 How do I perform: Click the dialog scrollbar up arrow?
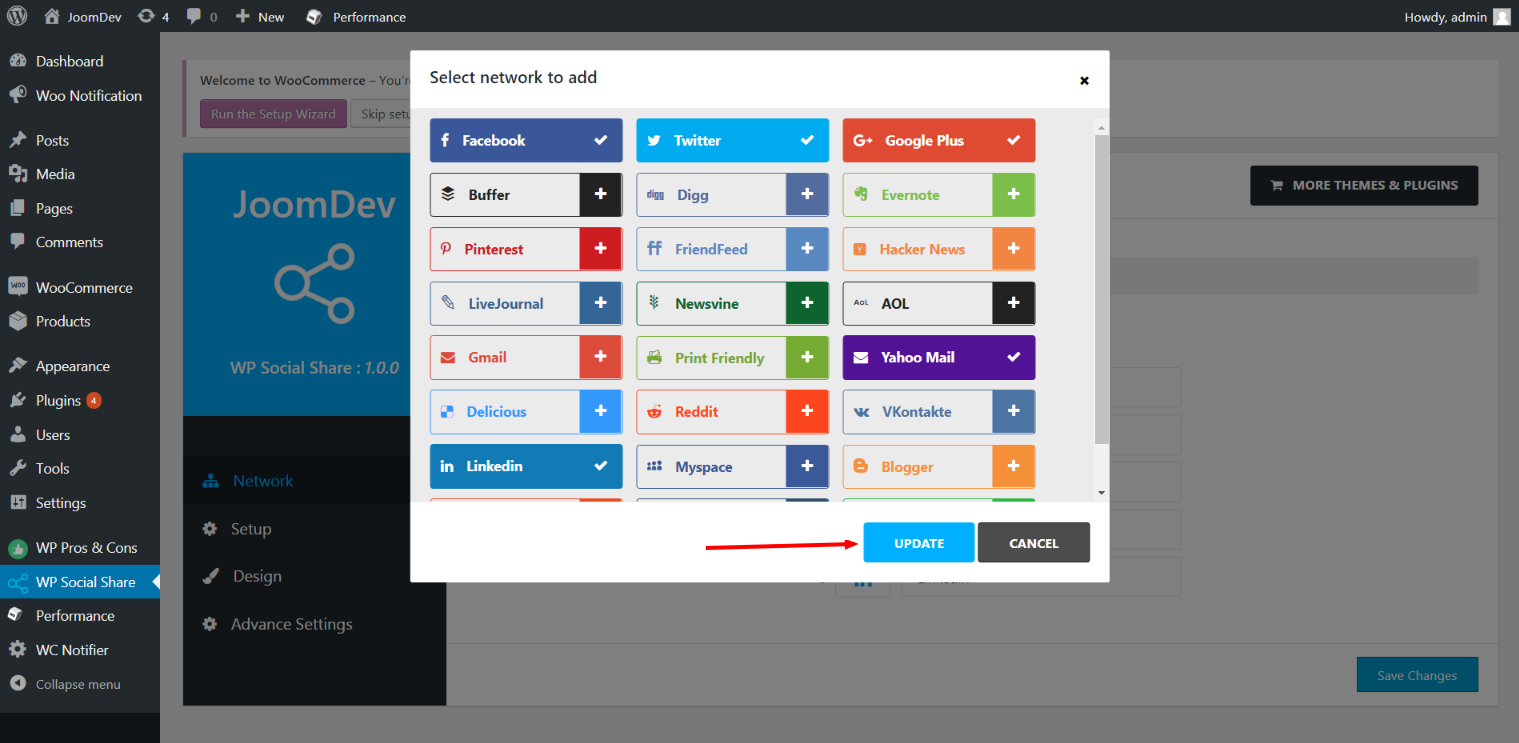pyautogui.click(x=1101, y=127)
